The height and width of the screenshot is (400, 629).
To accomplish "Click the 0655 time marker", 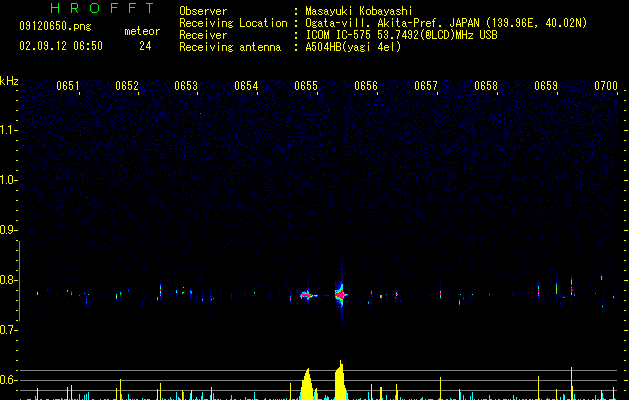I will 306,86.
